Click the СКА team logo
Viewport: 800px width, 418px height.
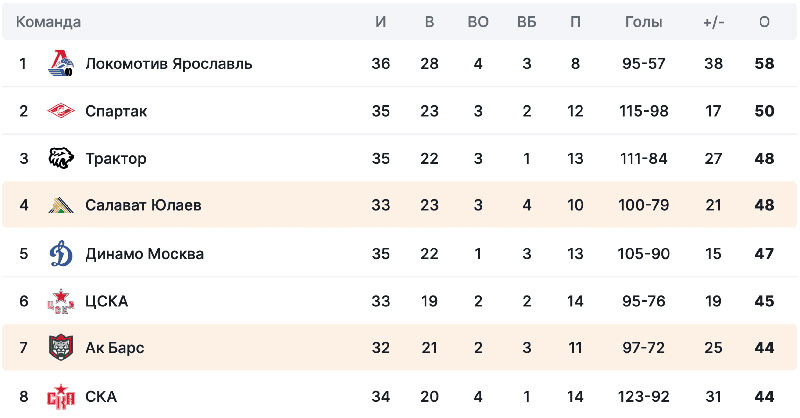61,397
